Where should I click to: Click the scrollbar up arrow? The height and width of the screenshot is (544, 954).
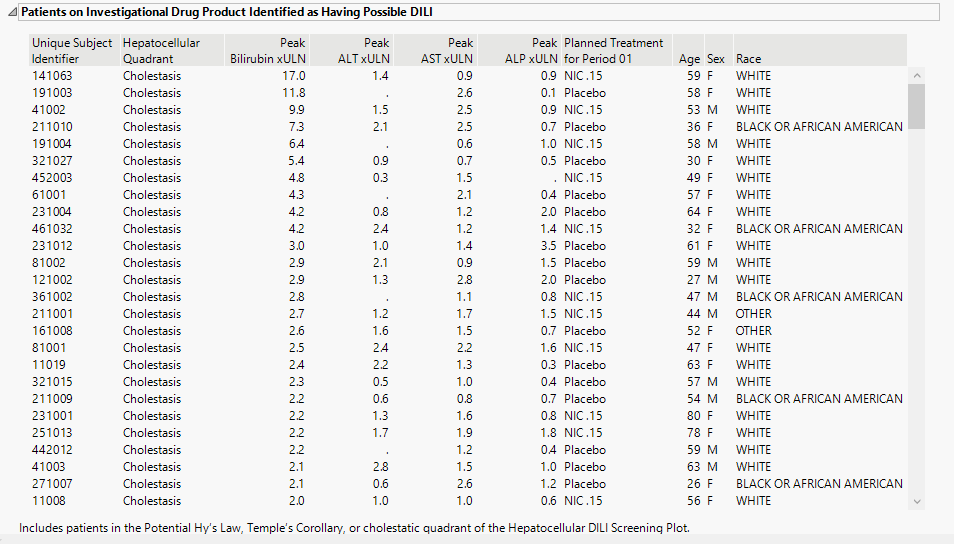(916, 75)
